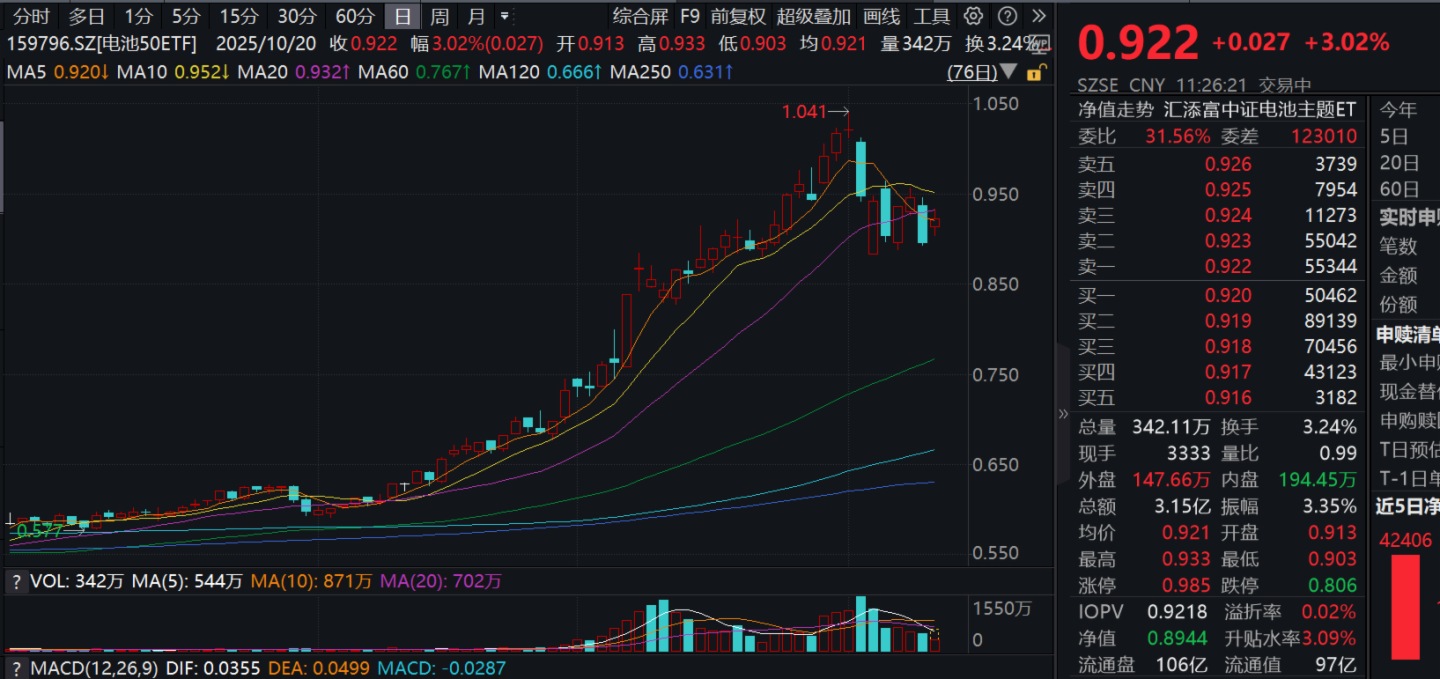
Task: Open the 综合屏 composite screen view
Action: click(640, 16)
